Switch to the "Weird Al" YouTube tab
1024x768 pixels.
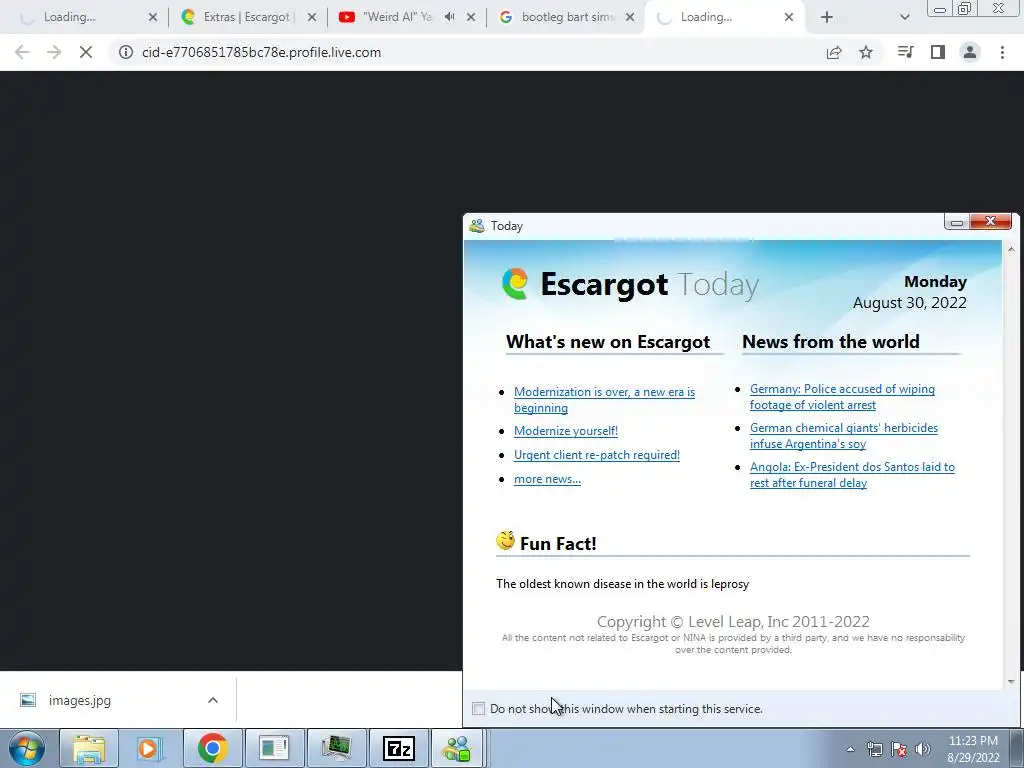pos(398,17)
